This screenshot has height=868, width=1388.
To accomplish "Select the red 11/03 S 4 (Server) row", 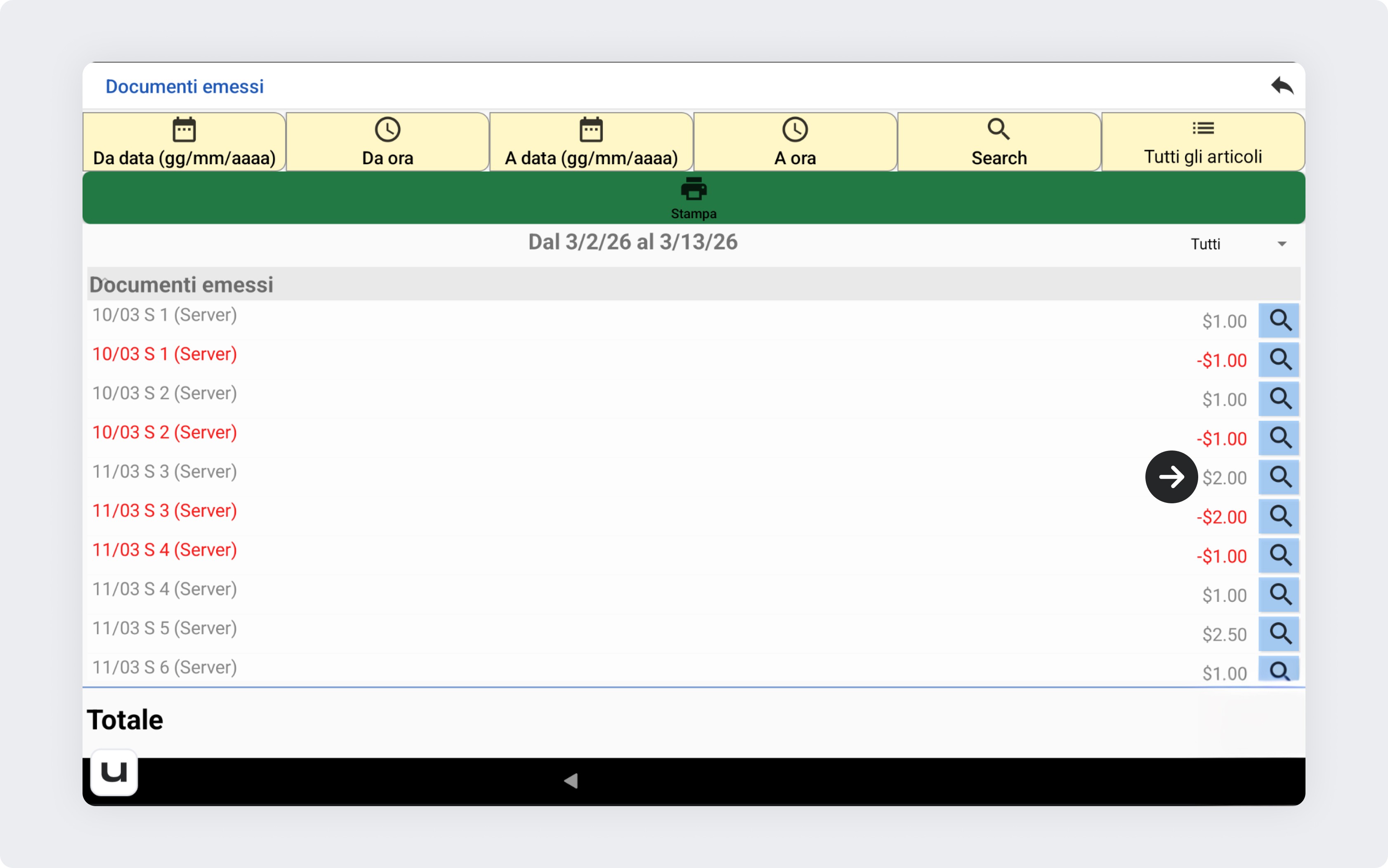I will pos(165,550).
